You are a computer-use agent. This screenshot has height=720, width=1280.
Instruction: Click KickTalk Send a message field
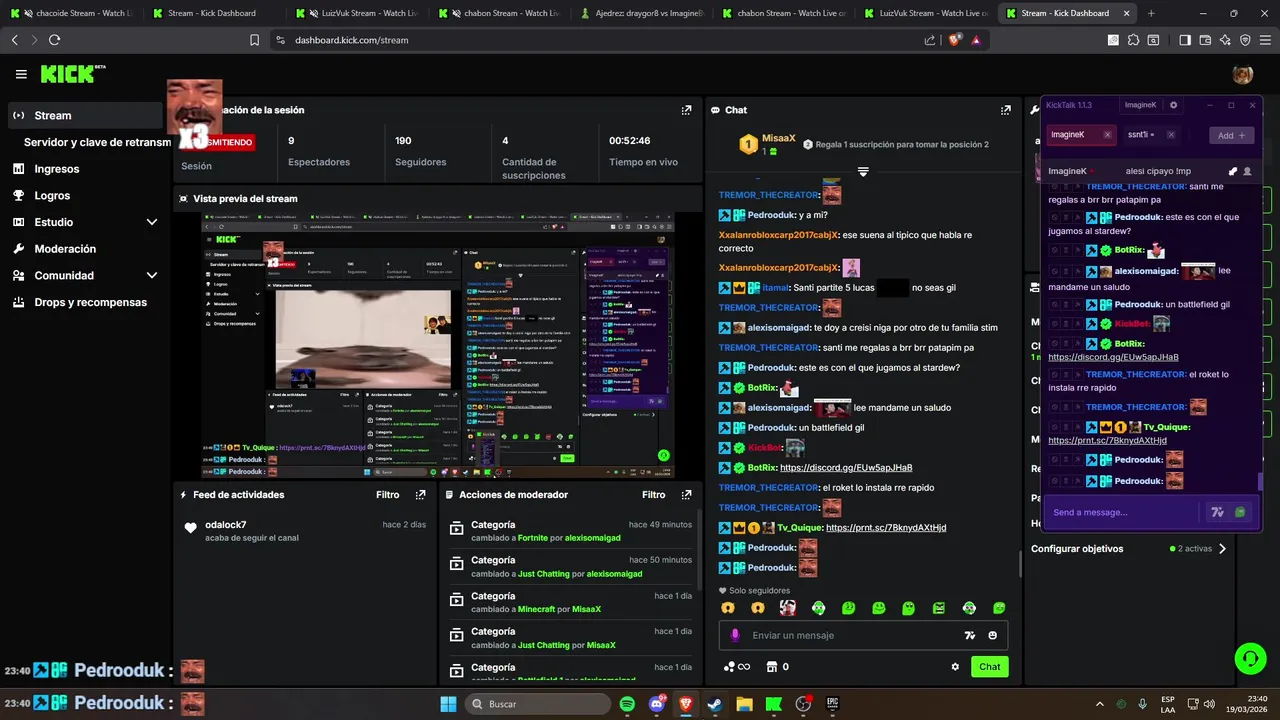click(1124, 512)
